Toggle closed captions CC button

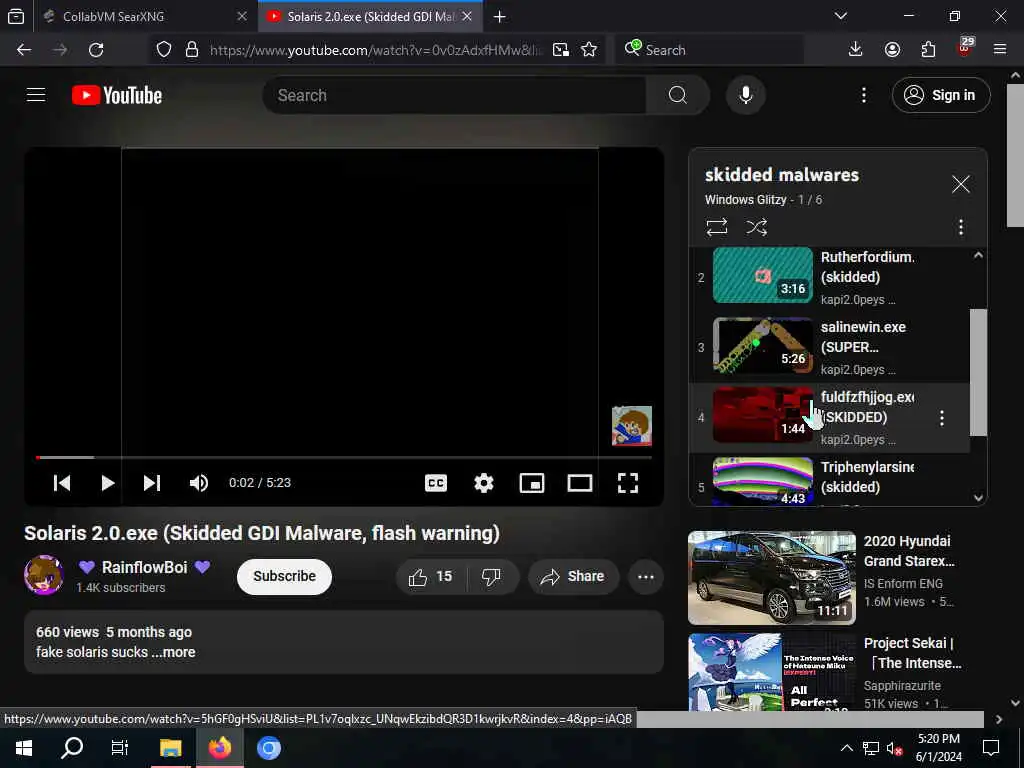tap(436, 483)
